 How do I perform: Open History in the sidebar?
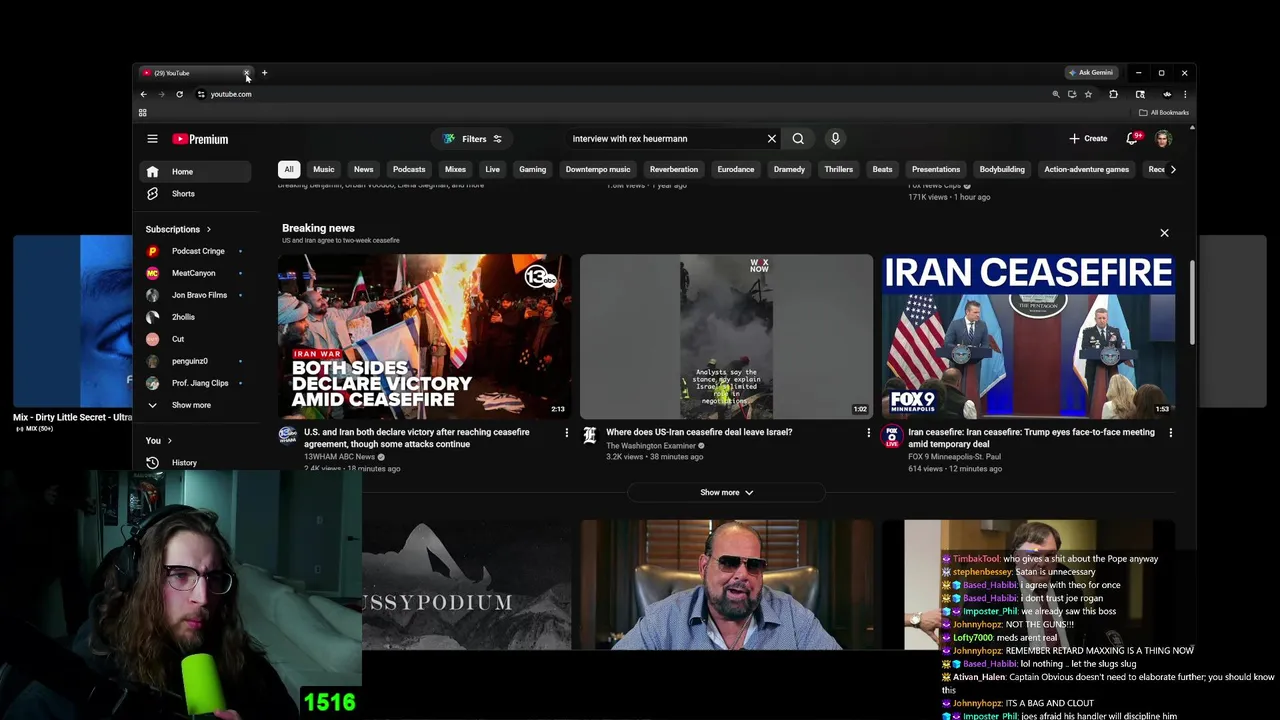tap(193, 463)
